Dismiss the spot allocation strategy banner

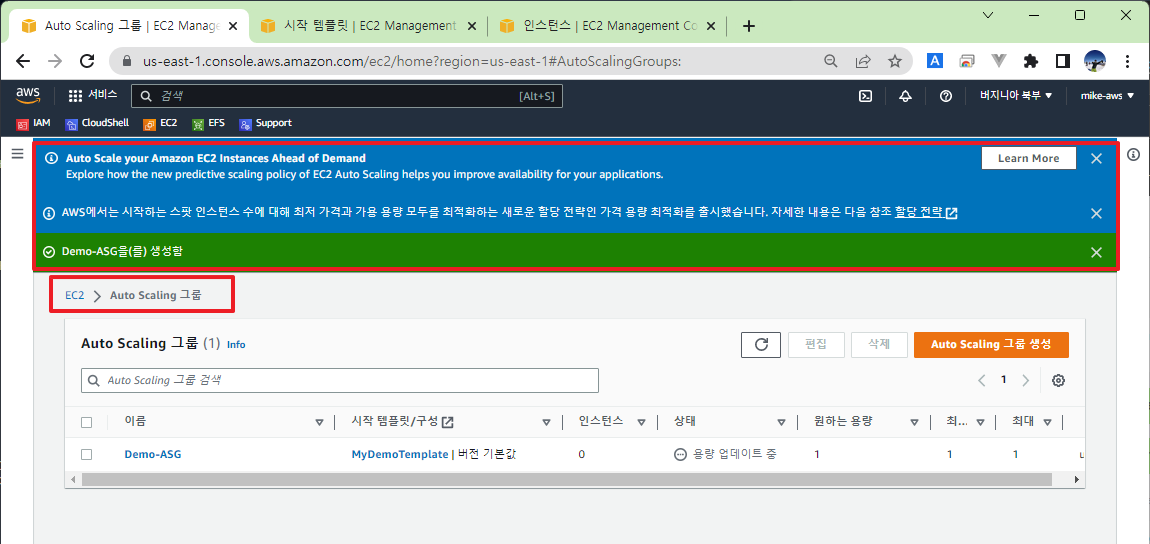[1096, 213]
